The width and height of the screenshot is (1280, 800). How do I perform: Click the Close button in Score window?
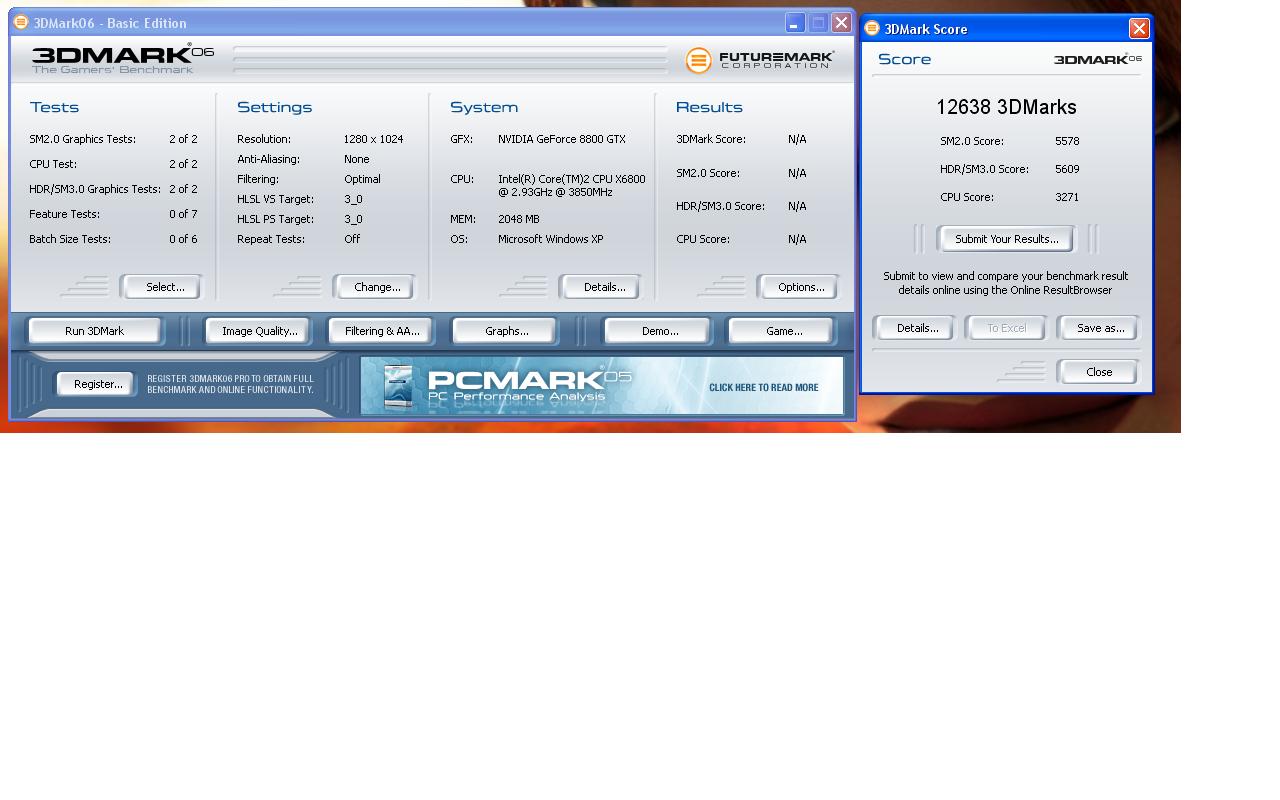click(1099, 372)
